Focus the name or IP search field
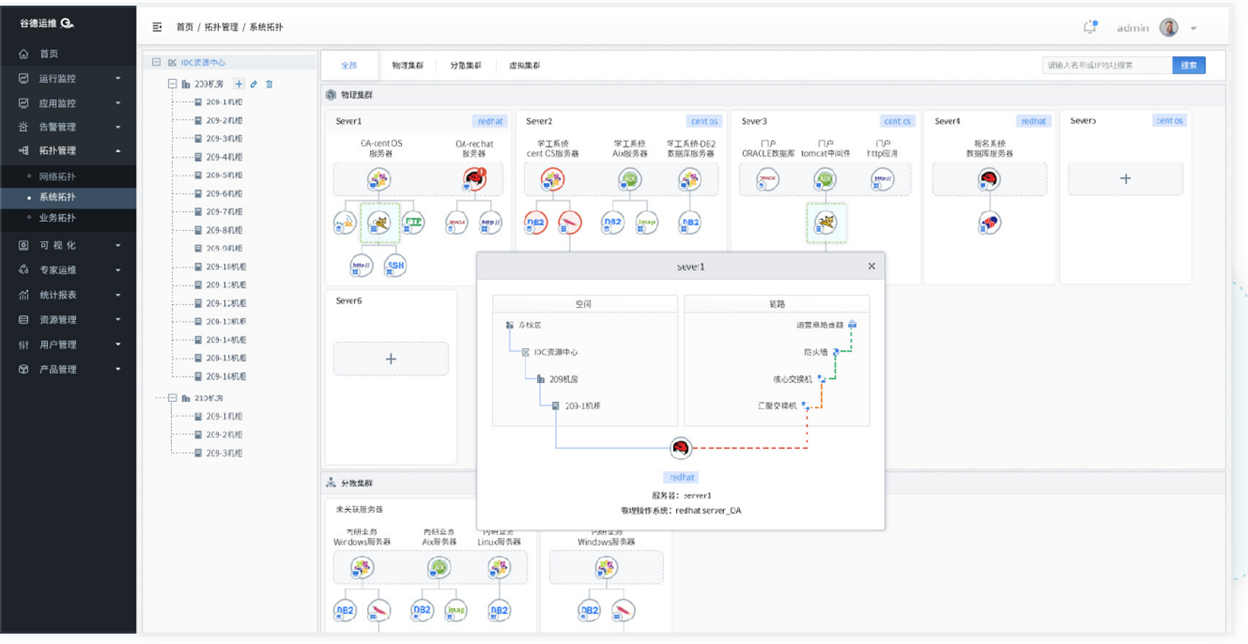The image size is (1248, 644). pos(1107,65)
